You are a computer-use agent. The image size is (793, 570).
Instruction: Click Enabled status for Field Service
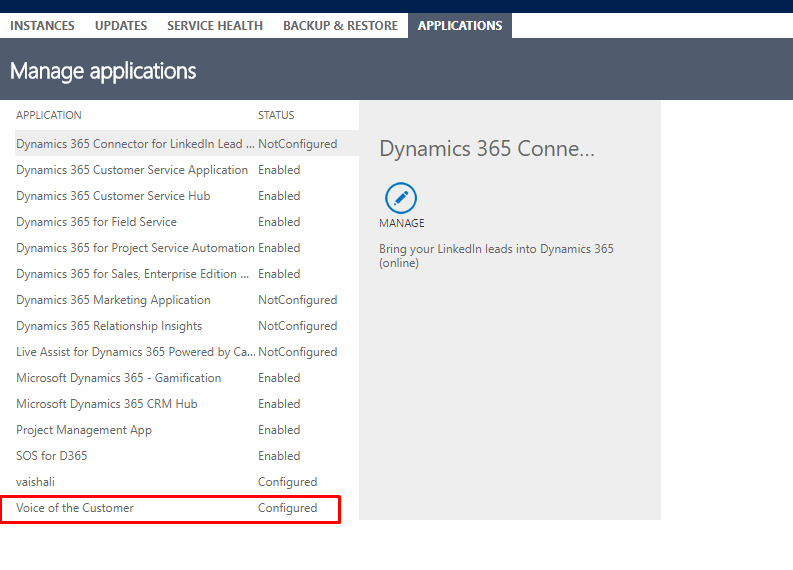pyautogui.click(x=279, y=222)
